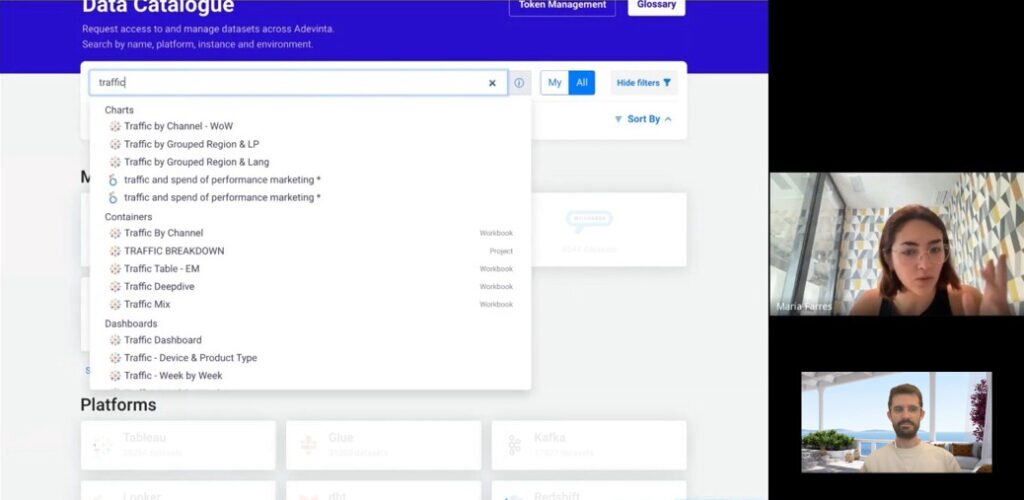Select Traffic by Channel - WoW suggestion
1024x500 pixels.
pos(178,126)
